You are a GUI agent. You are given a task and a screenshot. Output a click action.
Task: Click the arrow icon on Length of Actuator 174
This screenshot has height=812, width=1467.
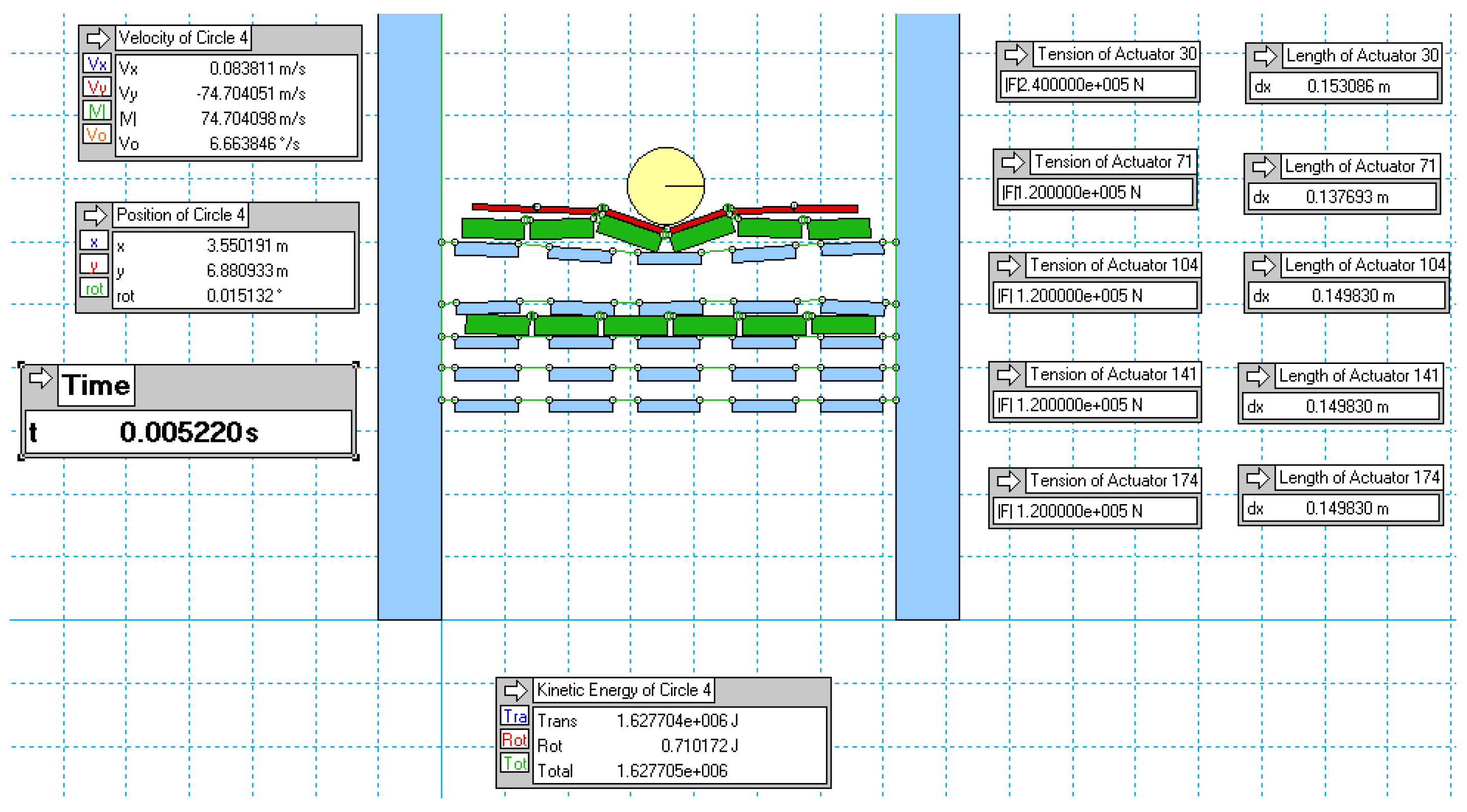click(1257, 478)
